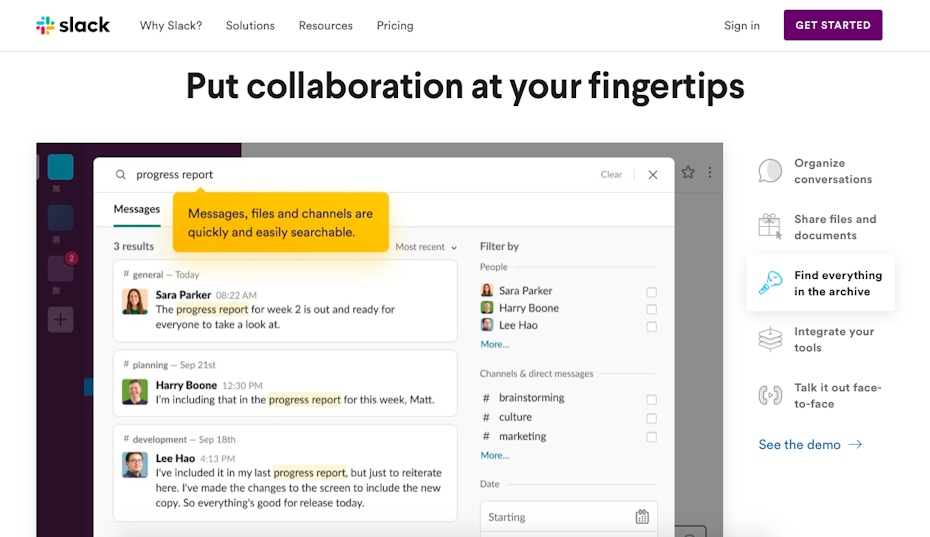Click the Talk it out face-to-face icon
930x537 pixels.
coord(770,395)
